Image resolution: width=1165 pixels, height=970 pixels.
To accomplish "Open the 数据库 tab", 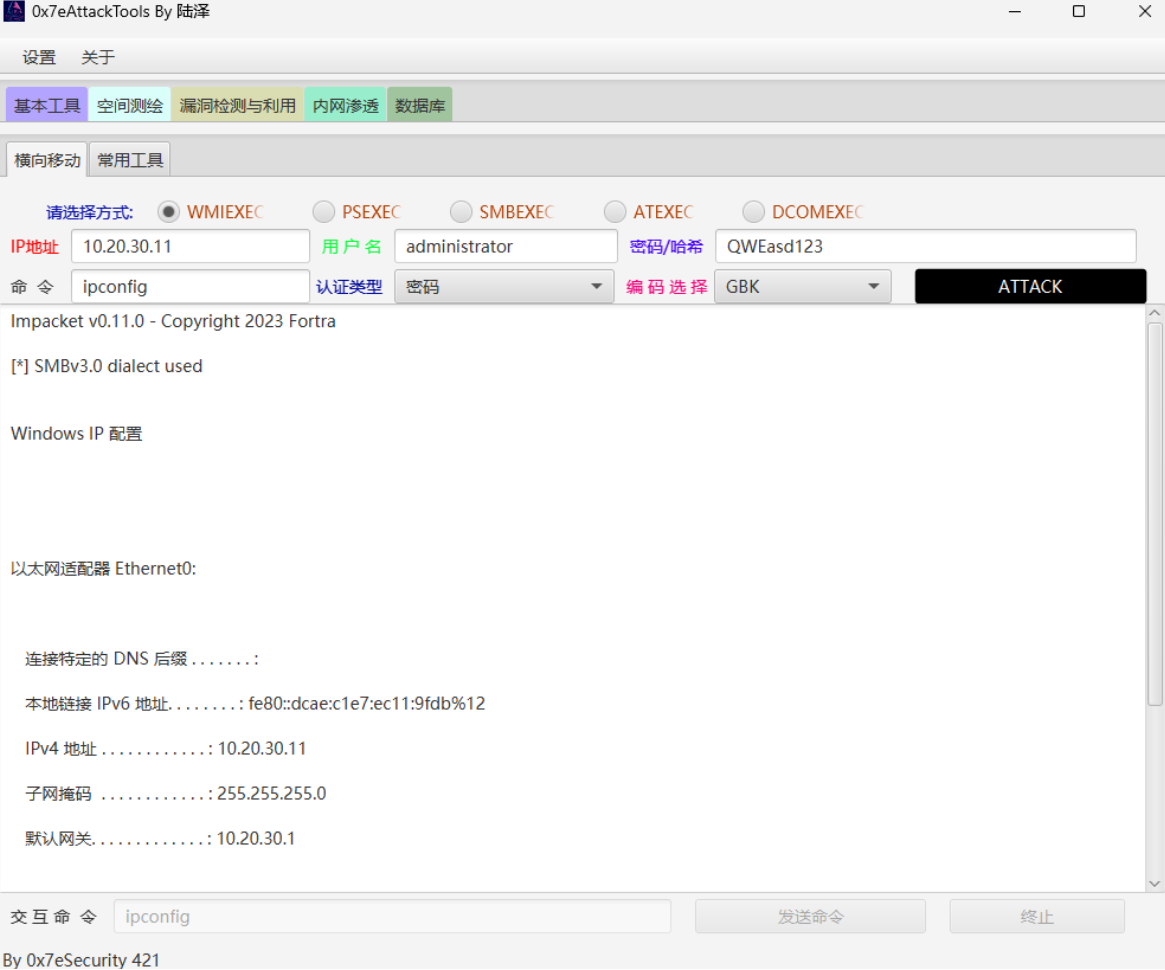I will (420, 105).
